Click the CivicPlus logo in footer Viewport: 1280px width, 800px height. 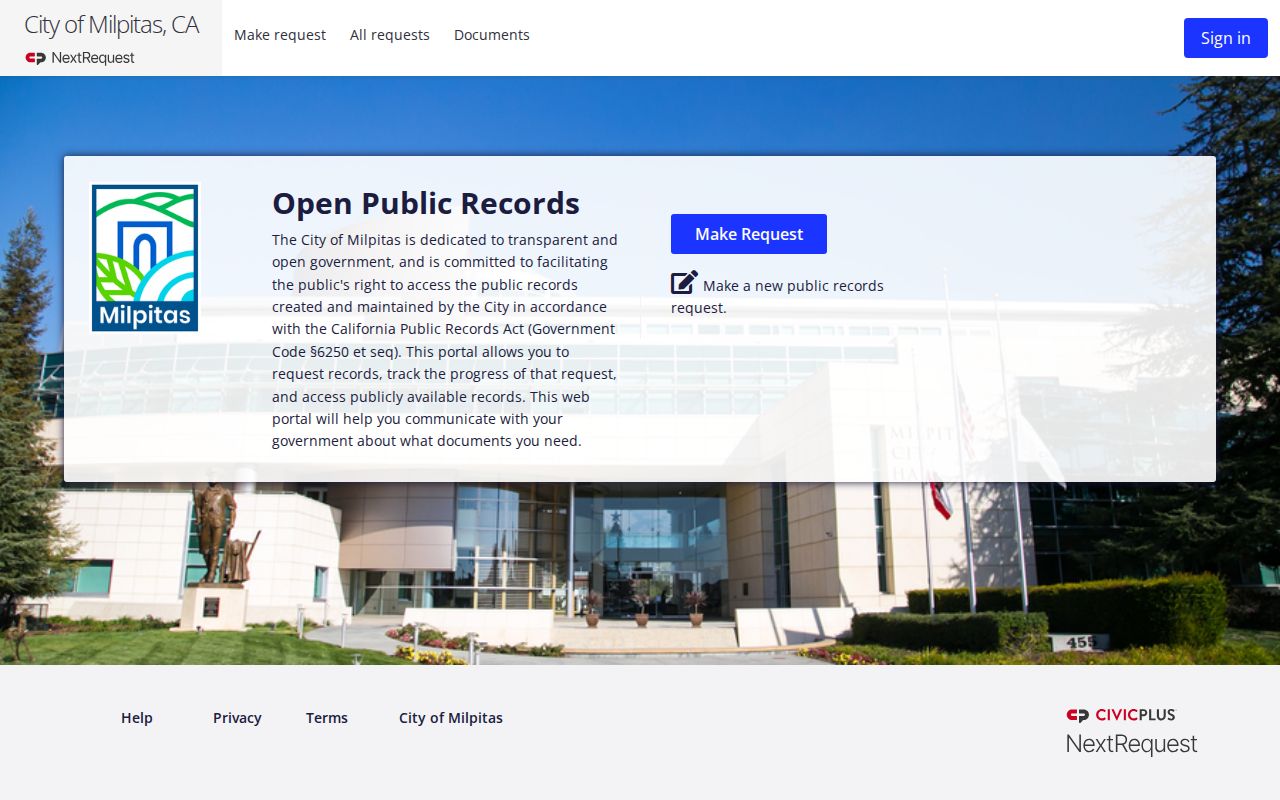click(x=1121, y=715)
